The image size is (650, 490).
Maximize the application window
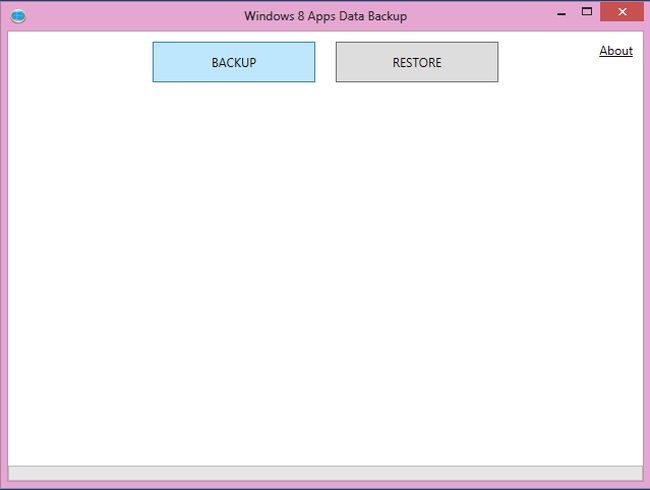587,12
